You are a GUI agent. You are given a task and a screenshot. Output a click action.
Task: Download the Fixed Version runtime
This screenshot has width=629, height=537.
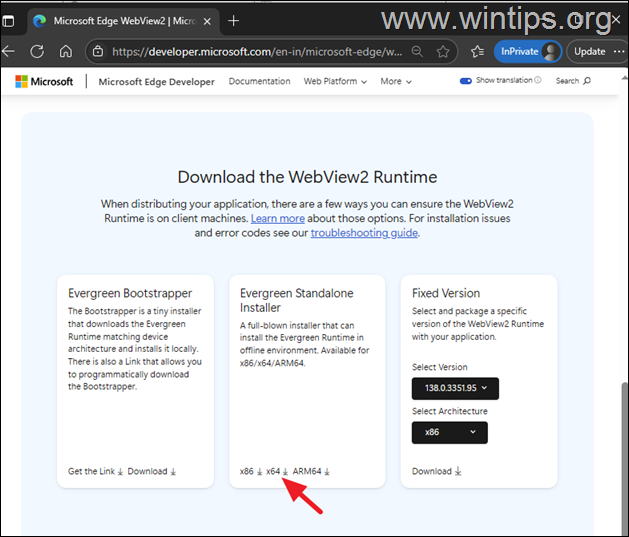point(436,471)
